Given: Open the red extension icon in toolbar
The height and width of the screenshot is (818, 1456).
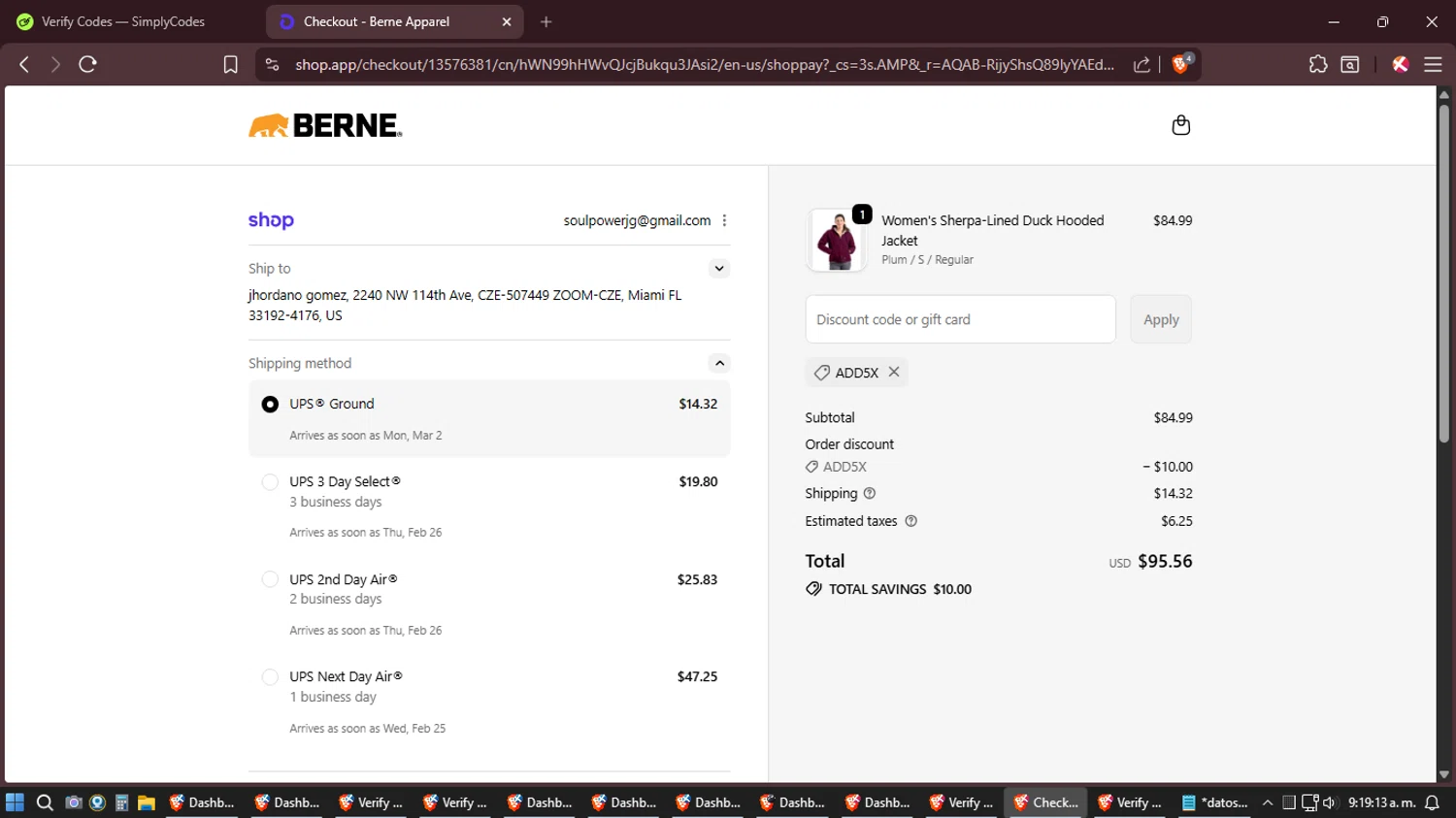Looking at the screenshot, I should (x=1400, y=64).
